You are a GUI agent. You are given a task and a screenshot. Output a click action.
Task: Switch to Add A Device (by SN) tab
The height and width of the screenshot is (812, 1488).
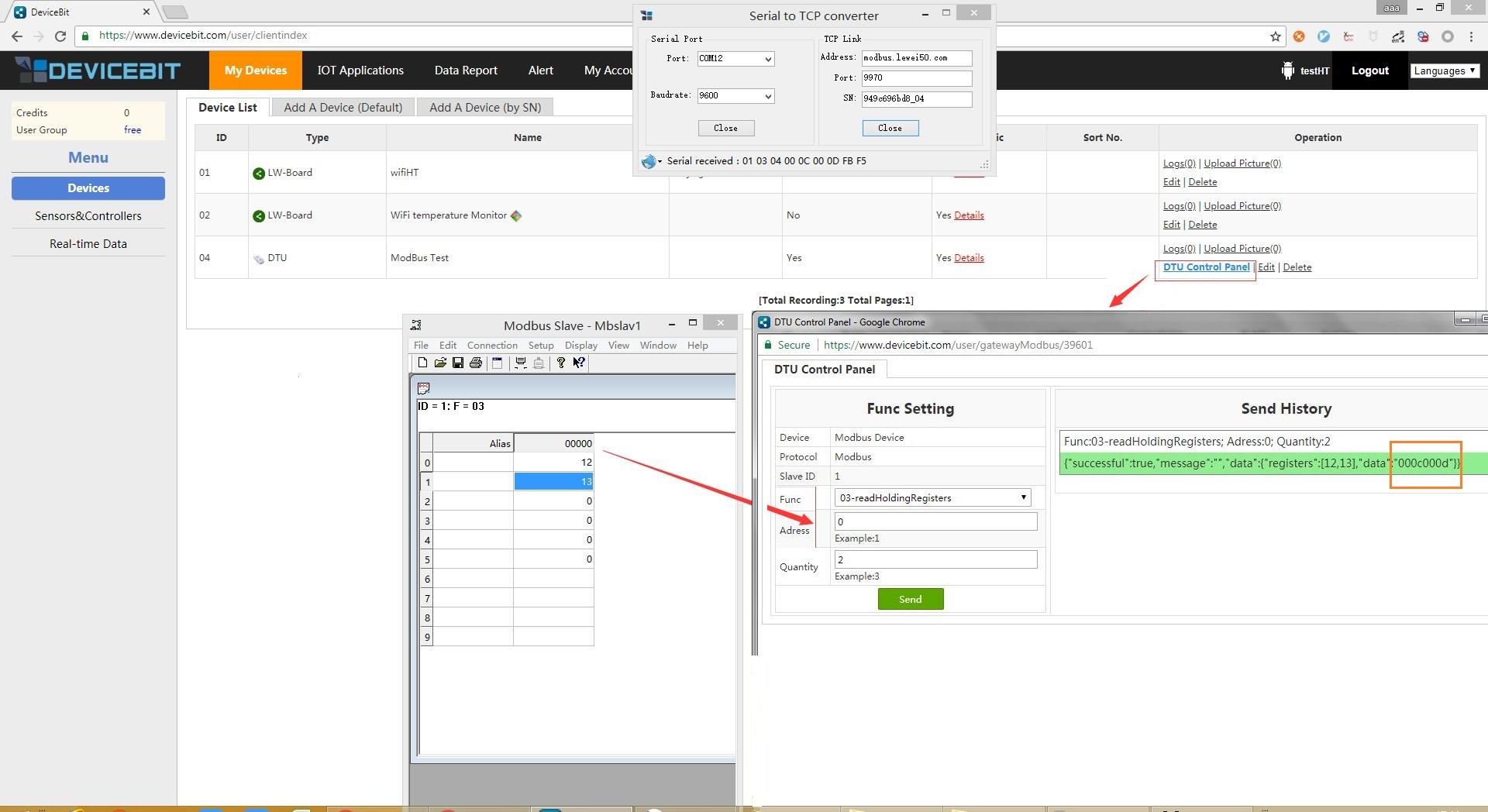pos(485,107)
